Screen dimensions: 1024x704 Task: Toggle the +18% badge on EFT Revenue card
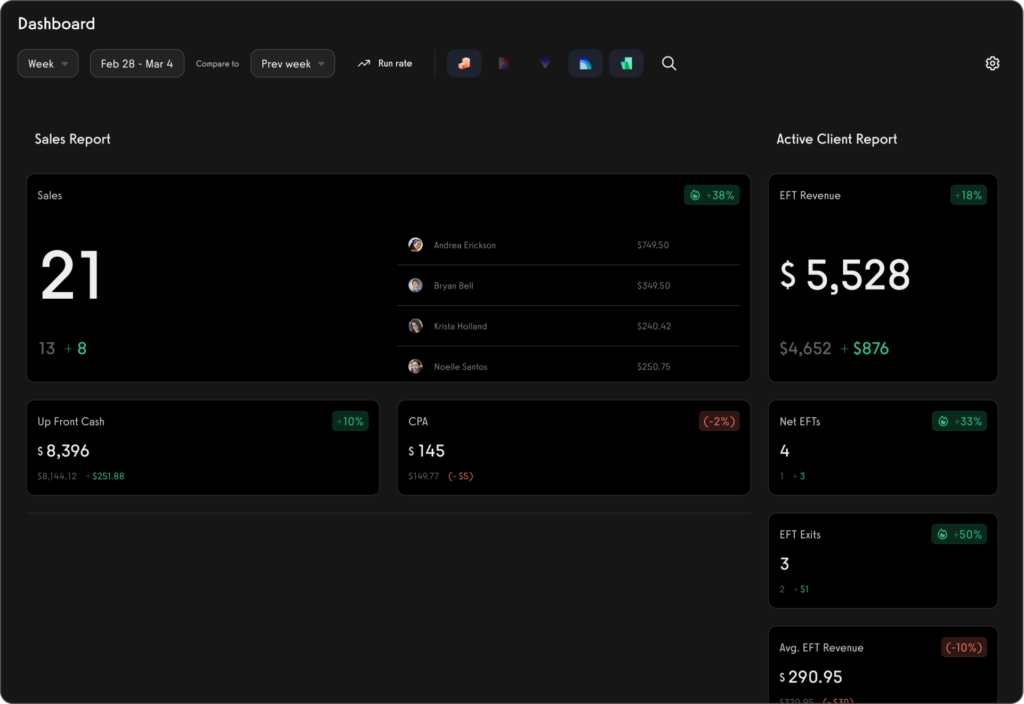967,195
